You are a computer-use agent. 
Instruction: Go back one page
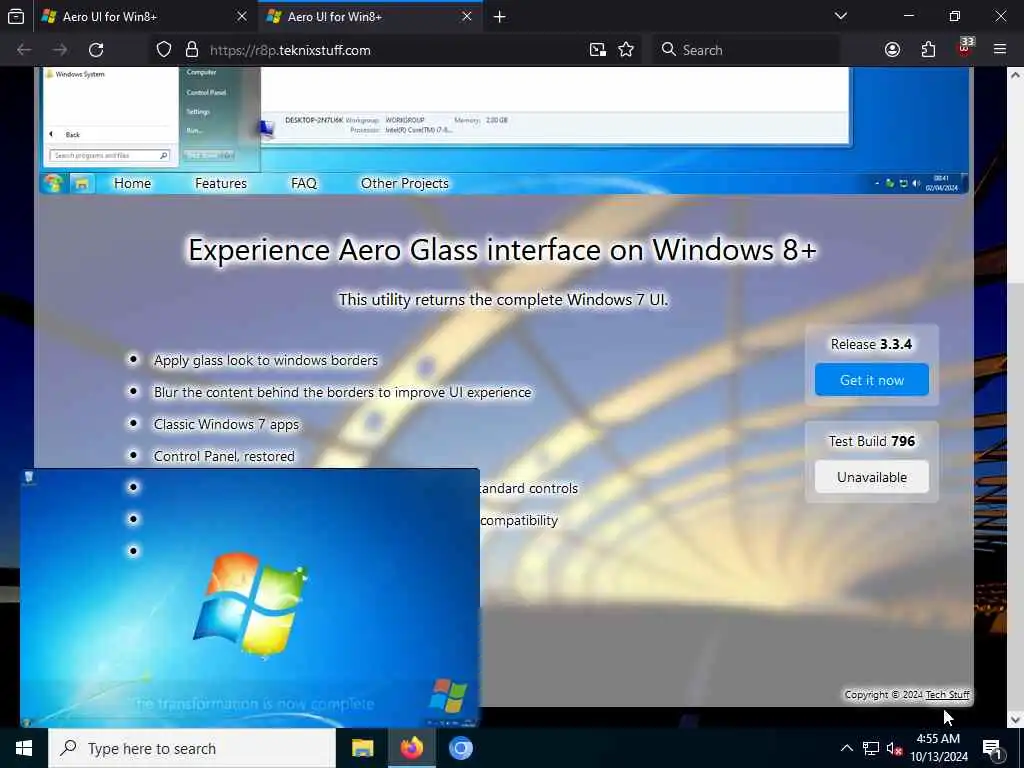coord(24,50)
